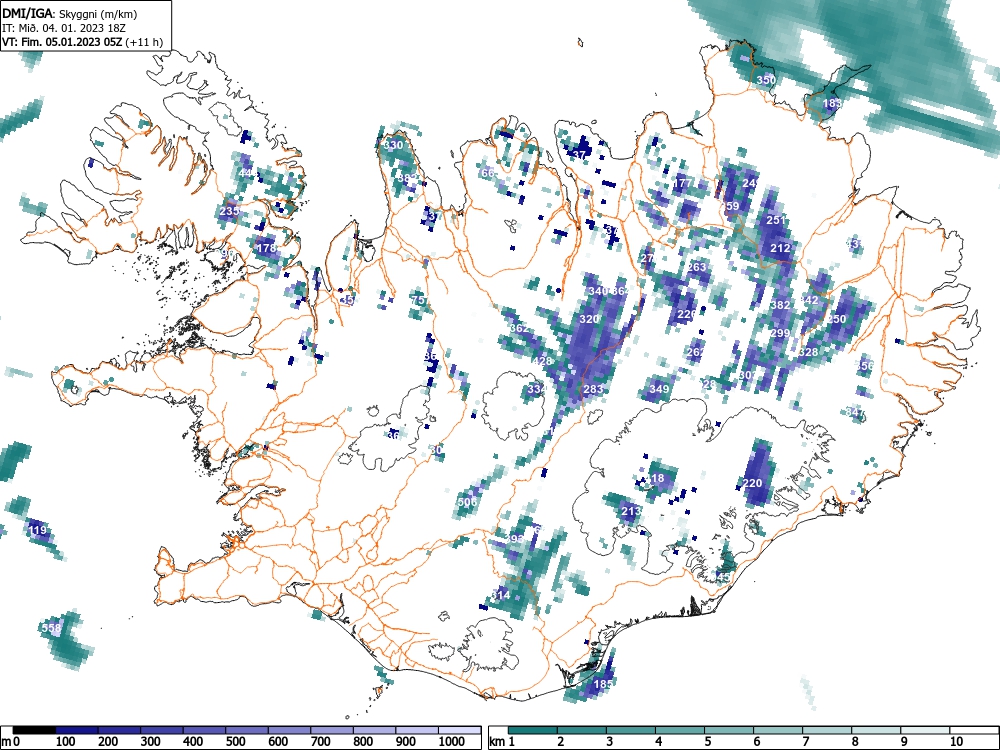
Task: Click the map label 226
Action: 687,314
